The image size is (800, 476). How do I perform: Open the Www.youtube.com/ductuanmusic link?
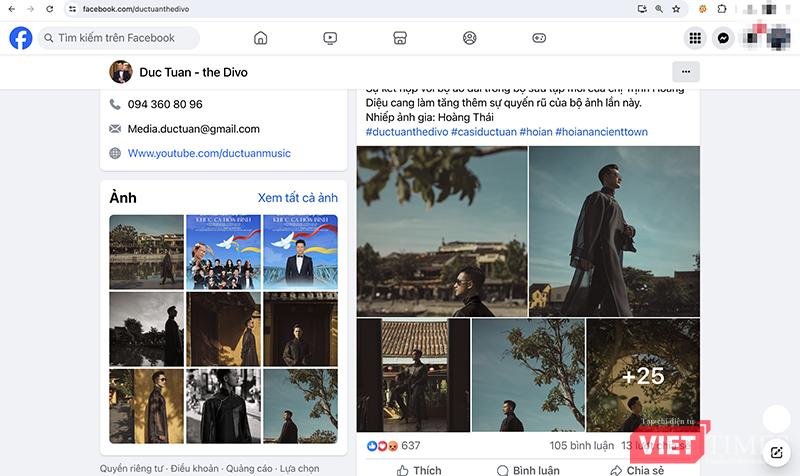click(x=190, y=154)
